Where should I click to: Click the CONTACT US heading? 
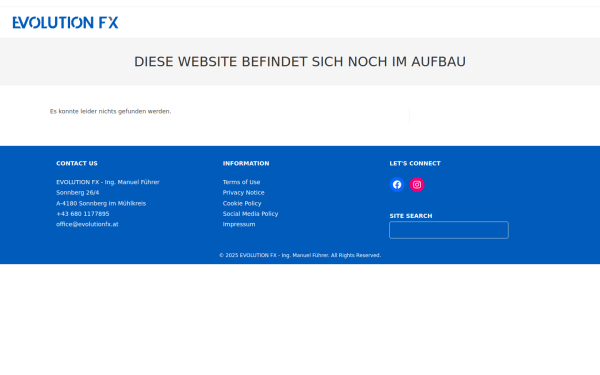pos(77,163)
